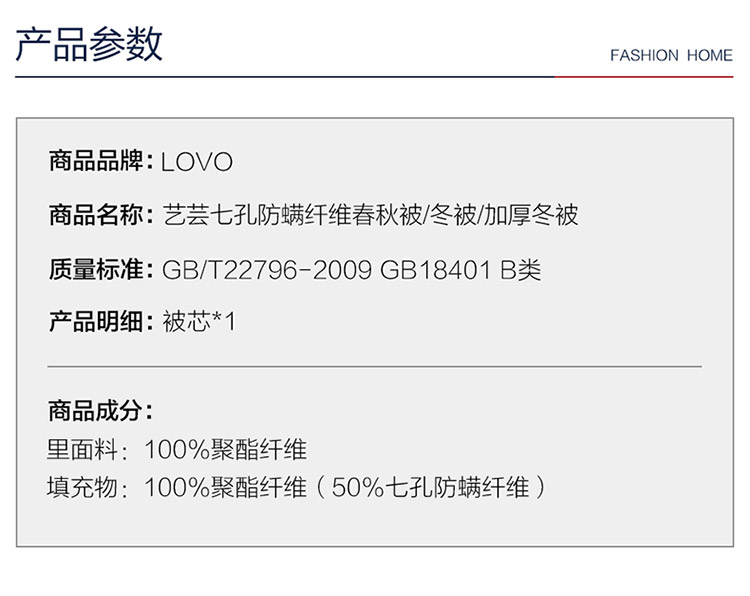
Task: Click the horizontal divider inside the gray panel
Action: (x=375, y=367)
